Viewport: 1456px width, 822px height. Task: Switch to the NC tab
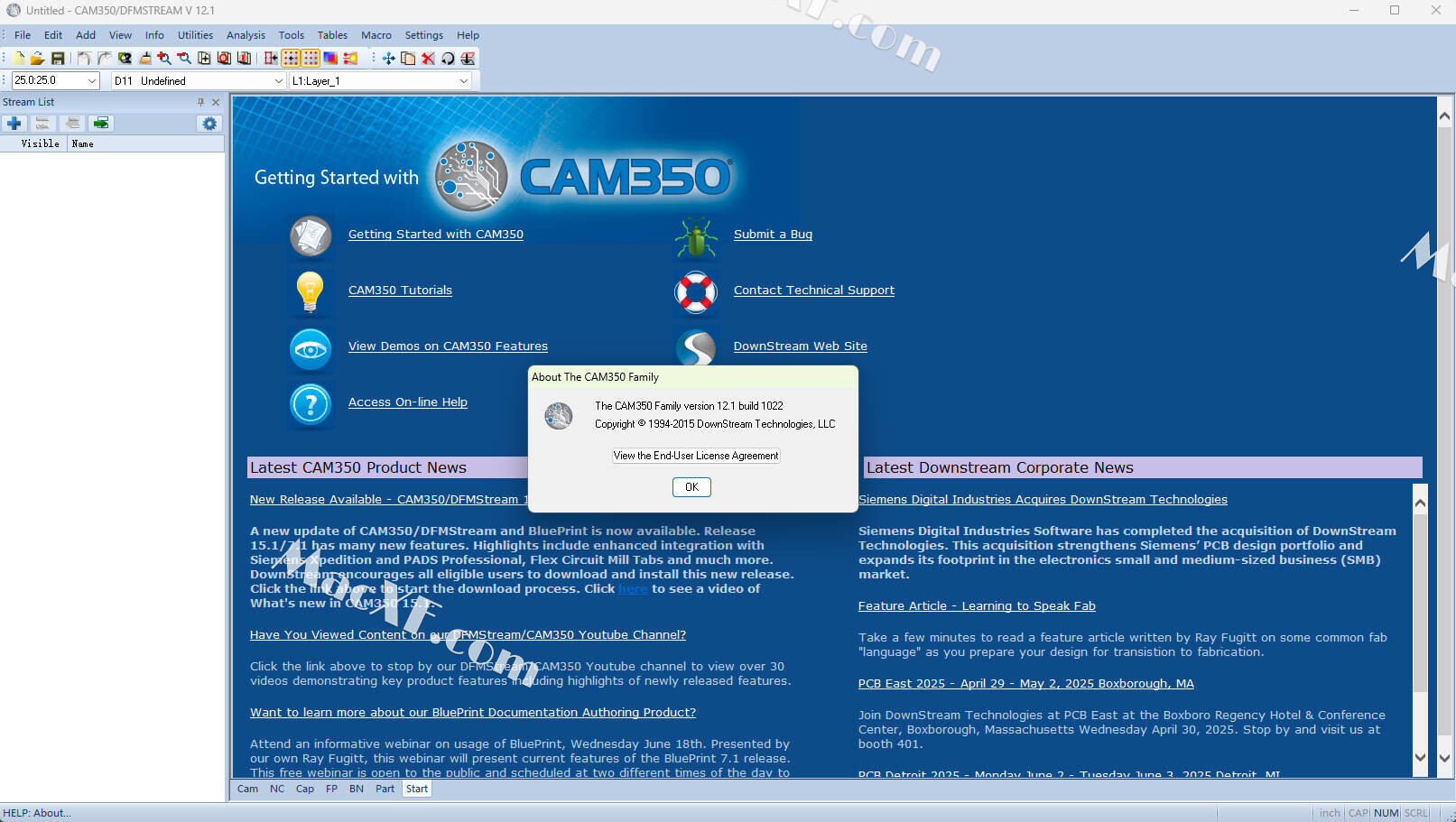click(277, 789)
